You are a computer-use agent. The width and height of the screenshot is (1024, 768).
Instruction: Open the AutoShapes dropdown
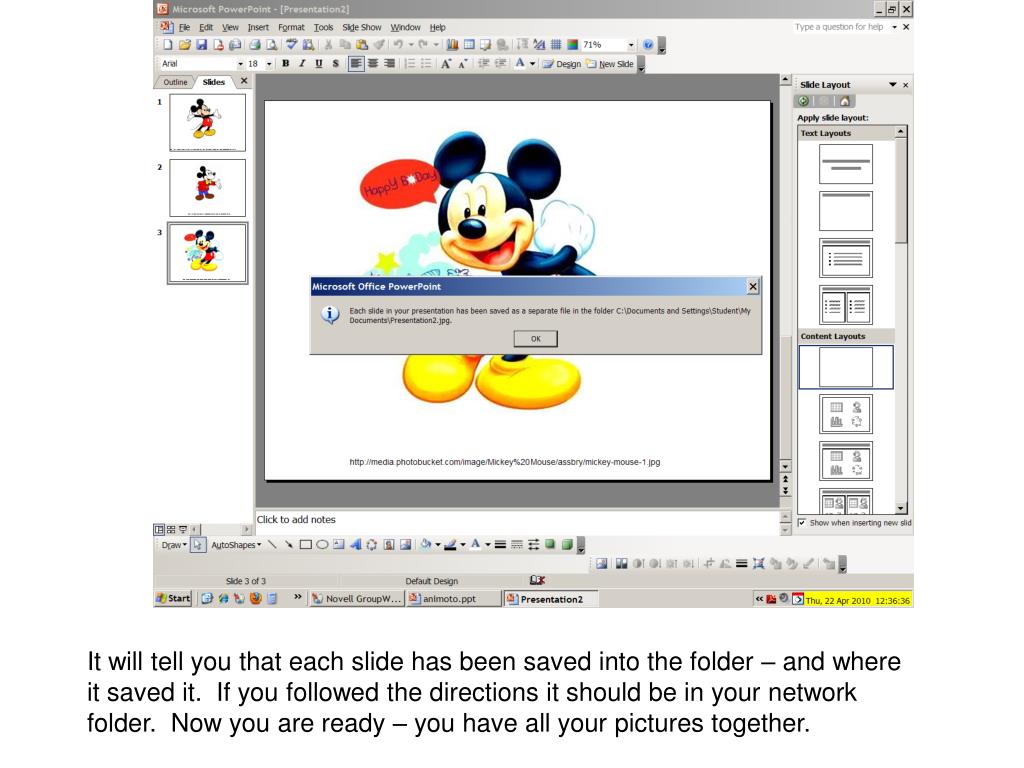tap(236, 545)
